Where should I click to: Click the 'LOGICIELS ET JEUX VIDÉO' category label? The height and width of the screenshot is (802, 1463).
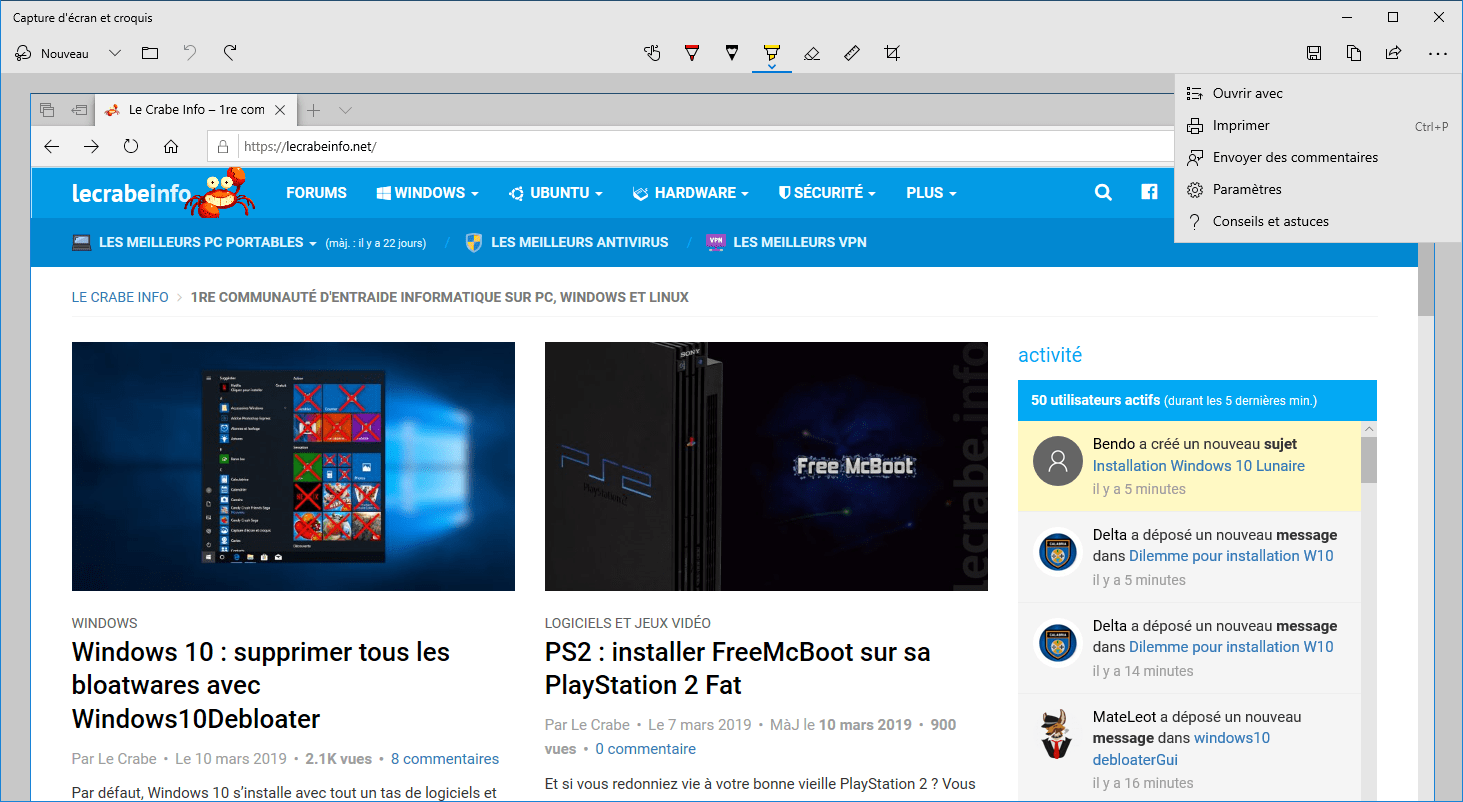[628, 623]
